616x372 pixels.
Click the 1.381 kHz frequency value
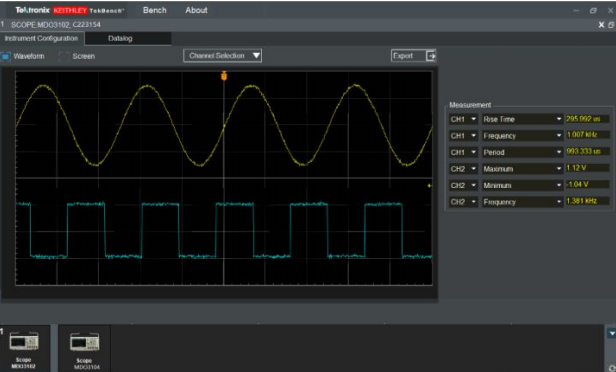(x=587, y=201)
